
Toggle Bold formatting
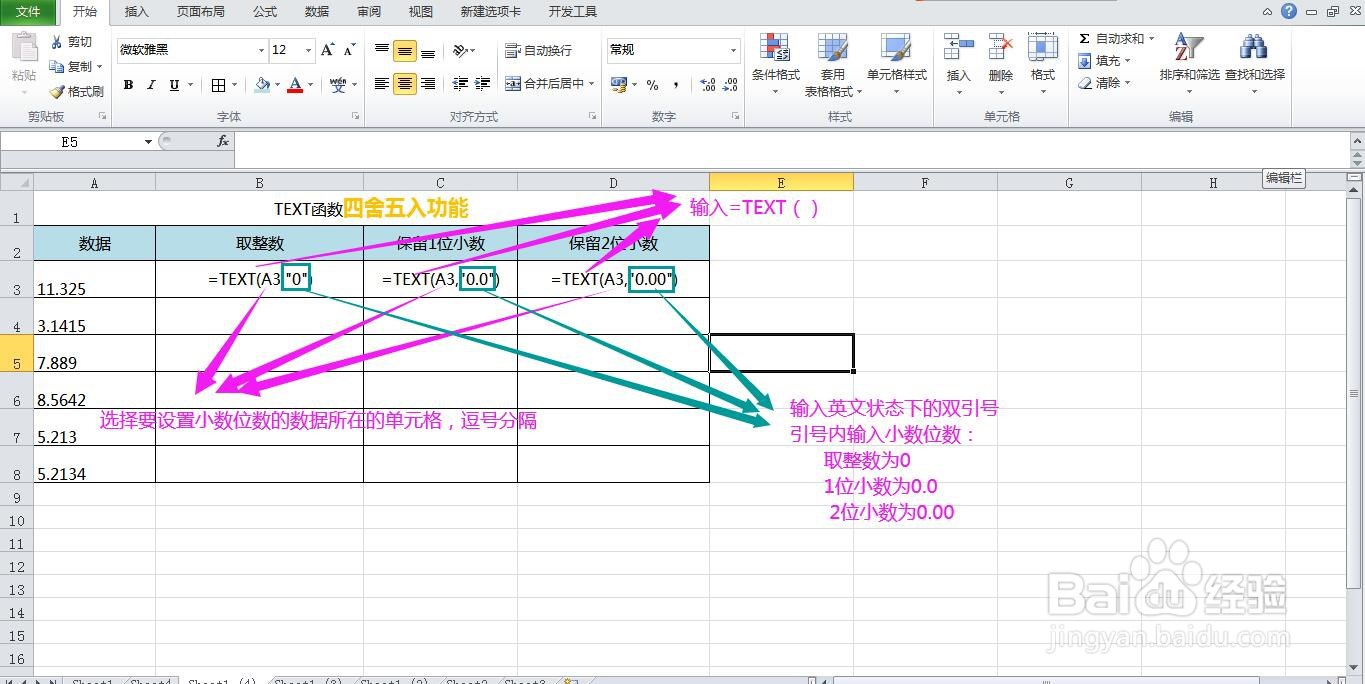[x=128, y=85]
